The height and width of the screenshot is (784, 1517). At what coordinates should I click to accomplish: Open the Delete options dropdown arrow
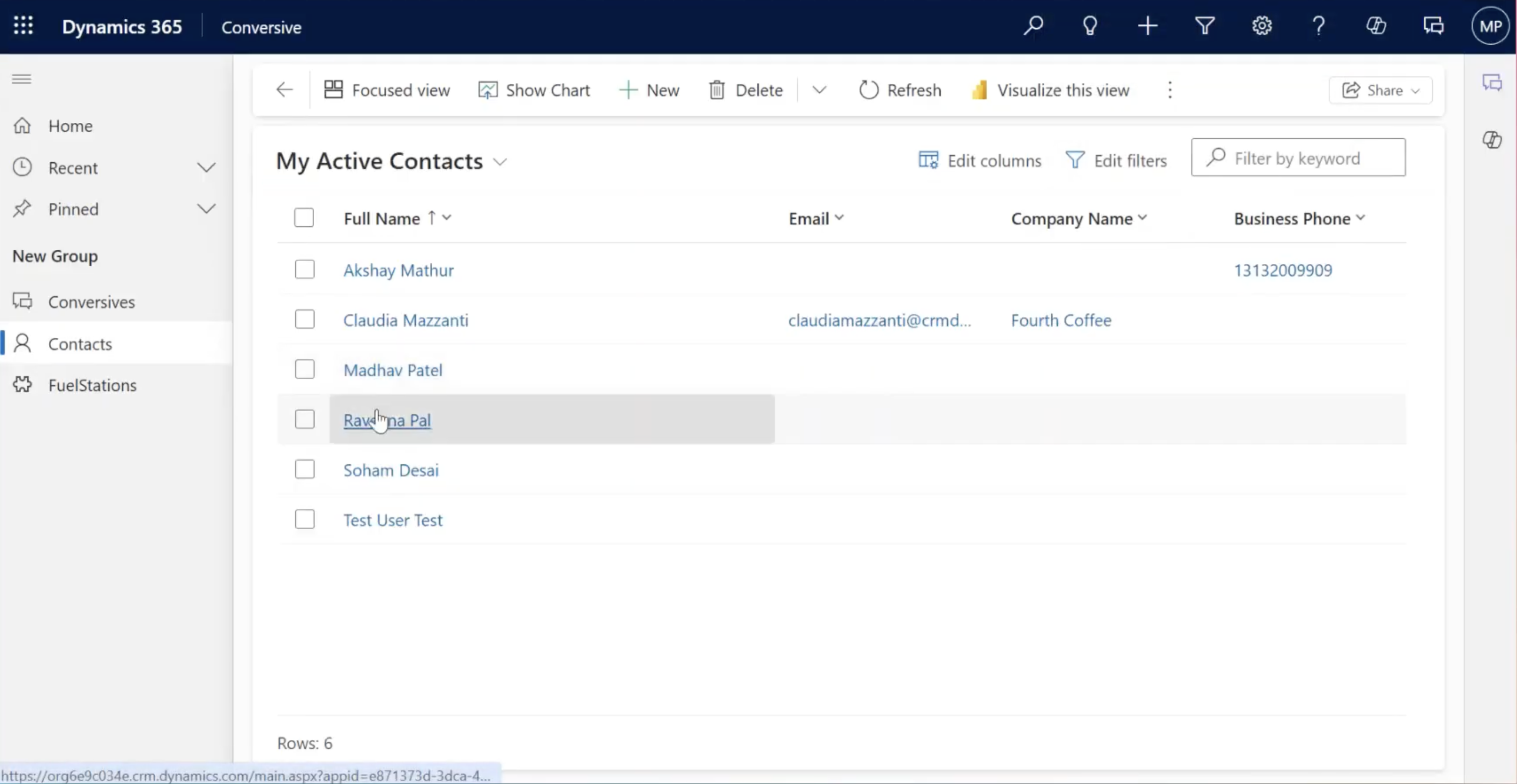(x=819, y=89)
